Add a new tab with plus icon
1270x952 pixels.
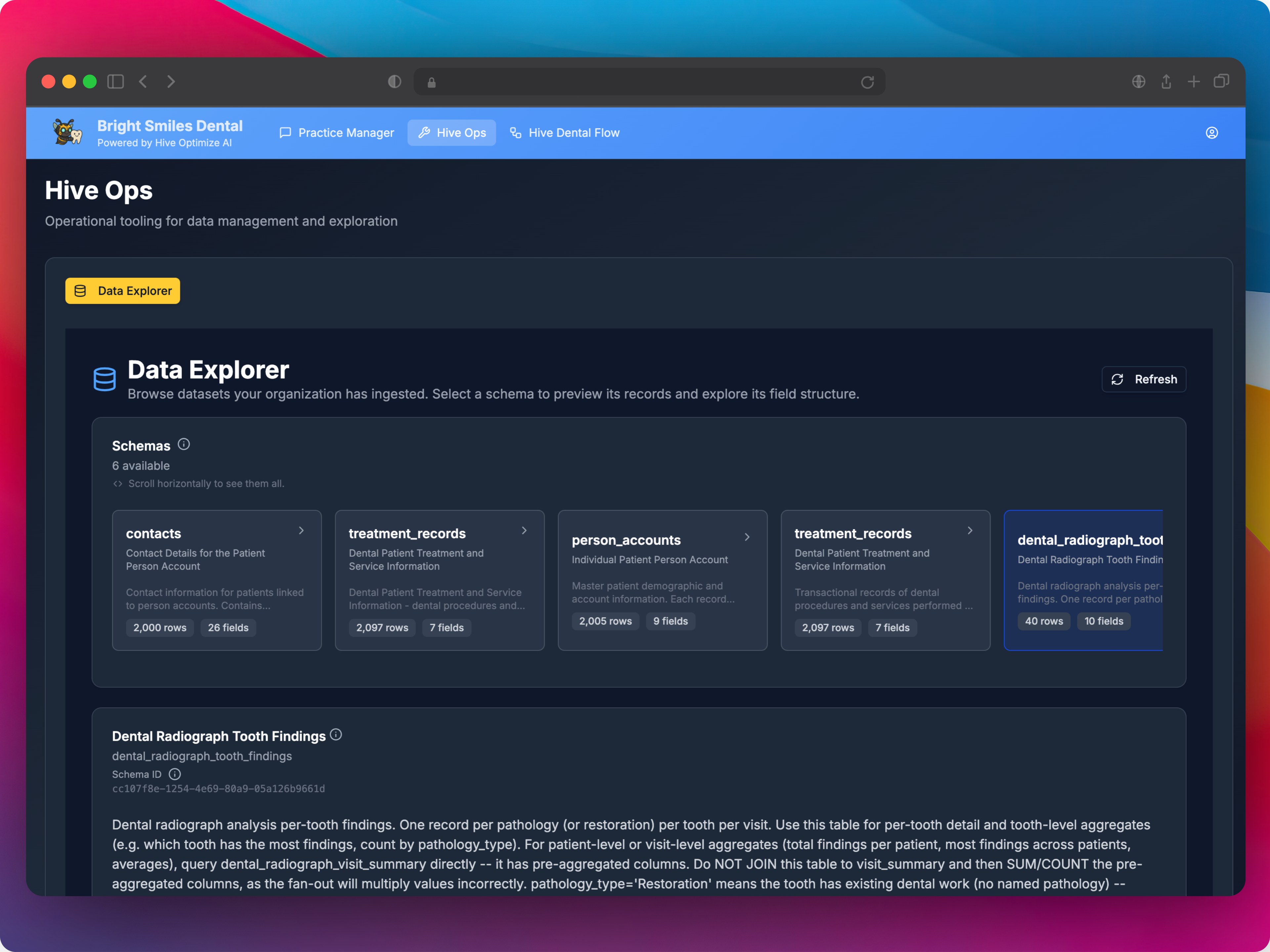coord(1194,82)
